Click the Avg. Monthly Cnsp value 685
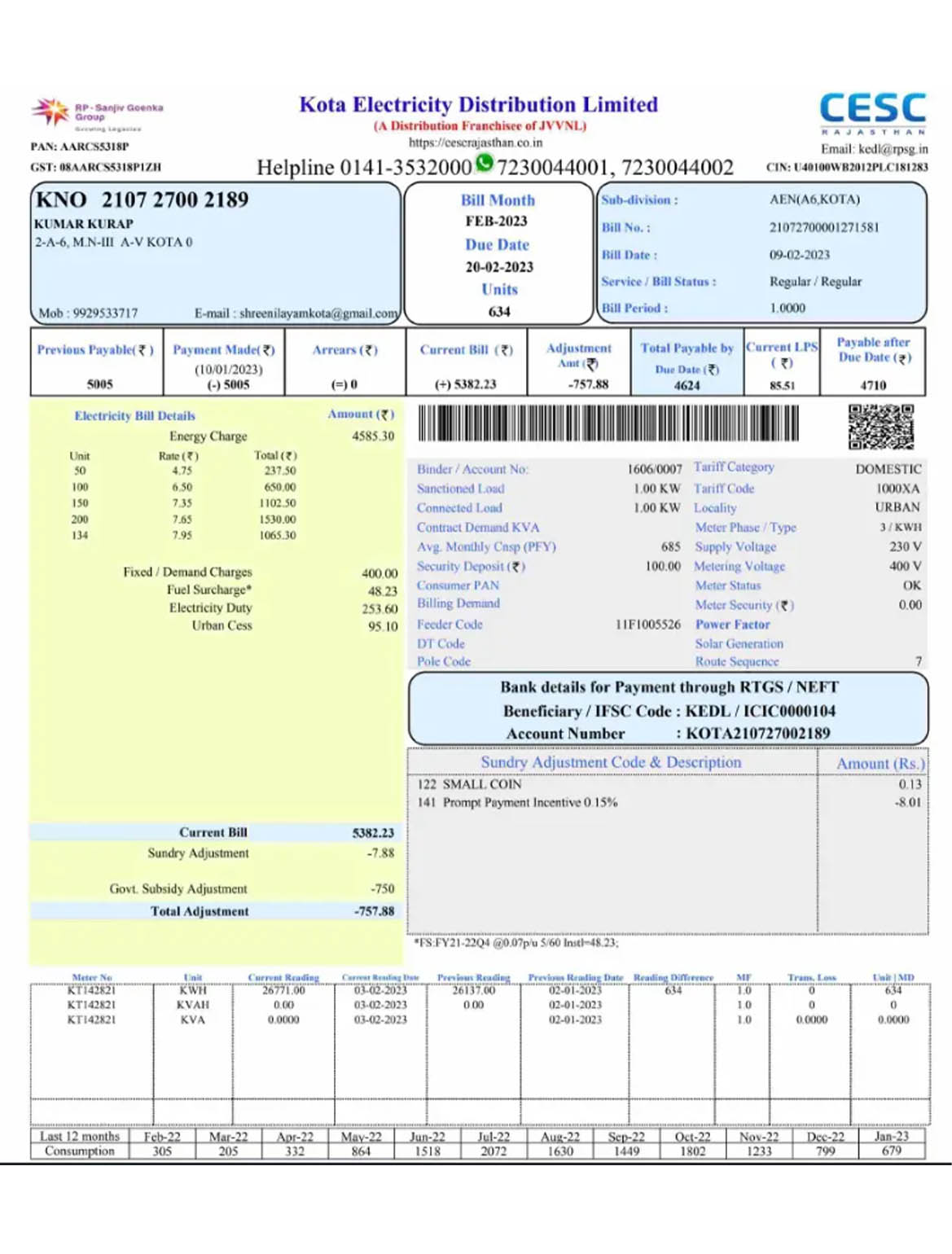Screen dimensions: 952x1254 pyautogui.click(x=670, y=547)
